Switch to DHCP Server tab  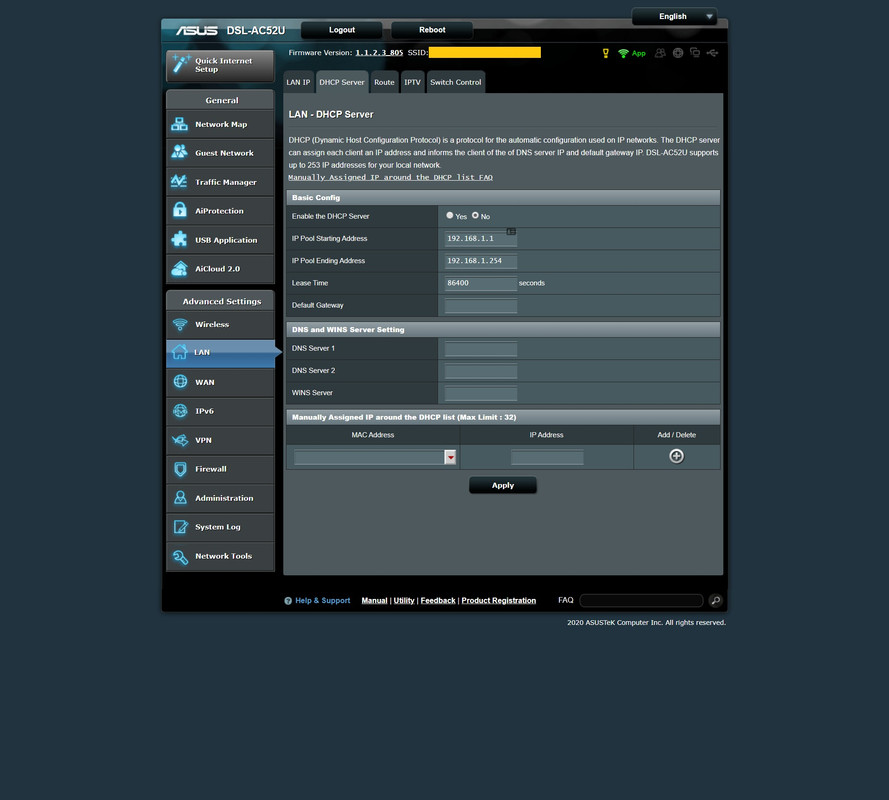[342, 82]
